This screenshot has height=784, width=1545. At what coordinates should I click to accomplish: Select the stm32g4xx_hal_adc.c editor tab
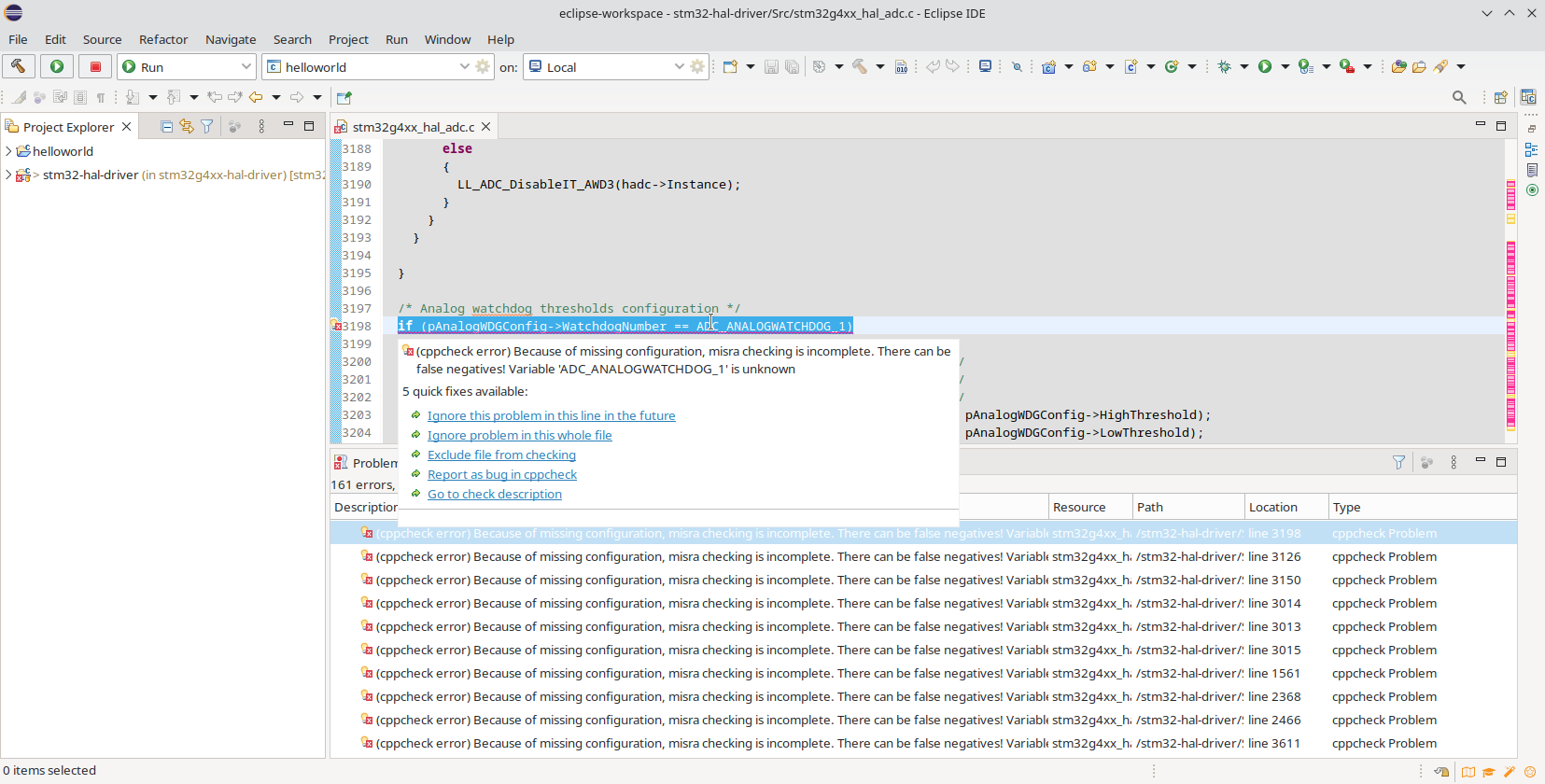[x=413, y=127]
